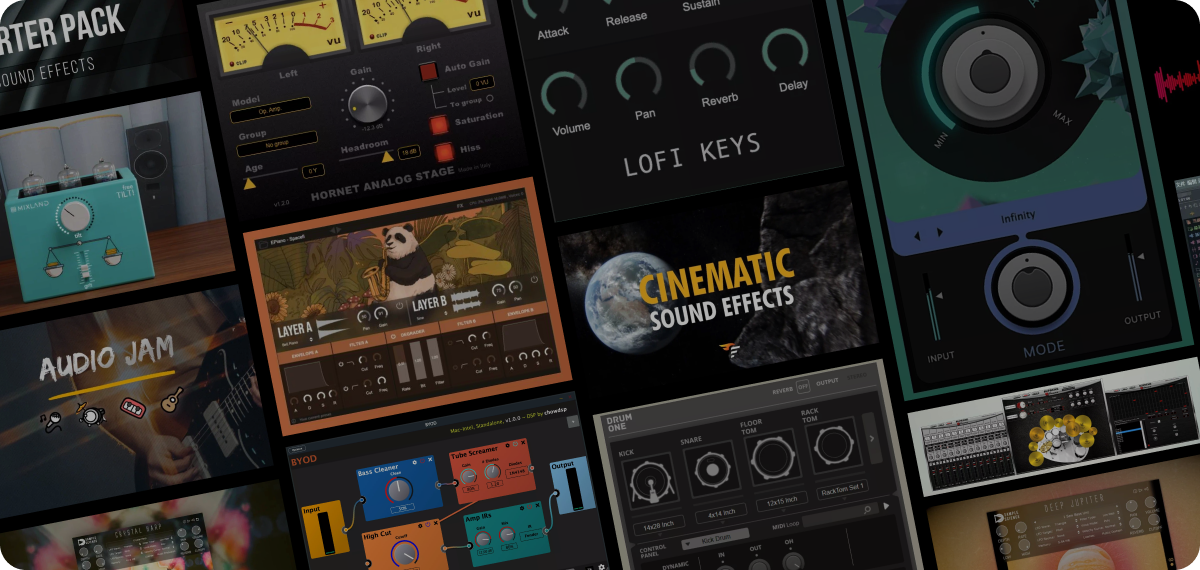Click the Lofi Keys Pan knob
The width and height of the screenshot is (1200, 570).
(x=639, y=80)
